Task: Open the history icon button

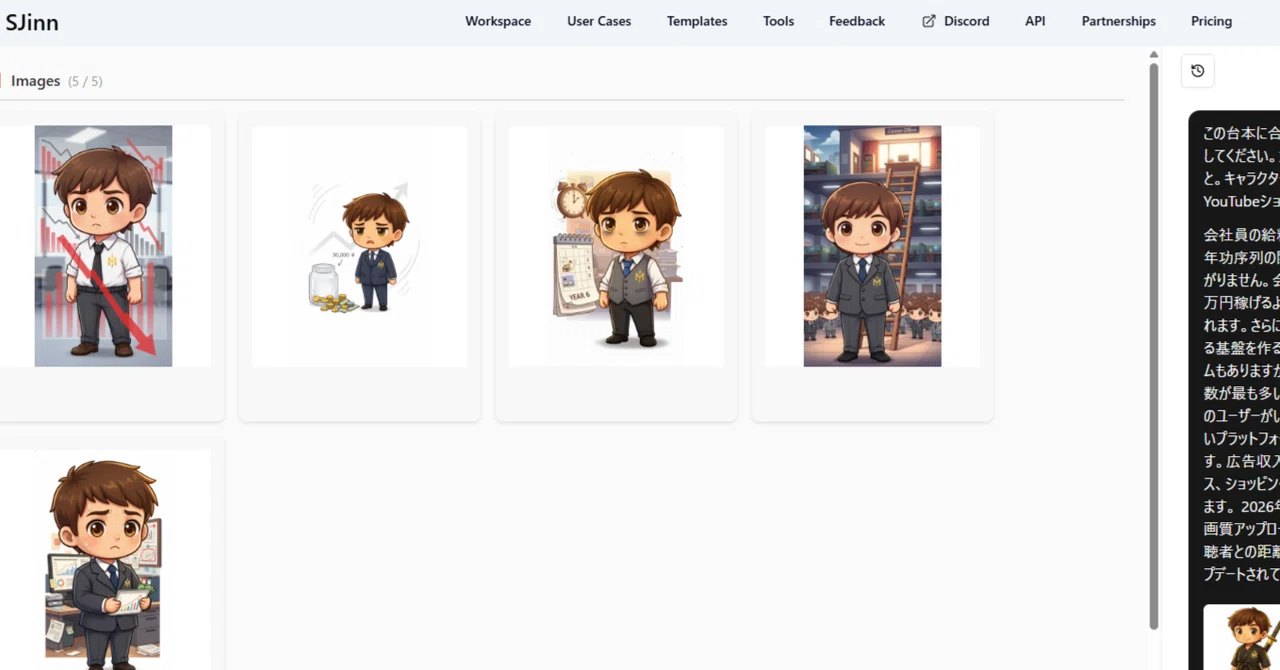Action: click(1197, 71)
